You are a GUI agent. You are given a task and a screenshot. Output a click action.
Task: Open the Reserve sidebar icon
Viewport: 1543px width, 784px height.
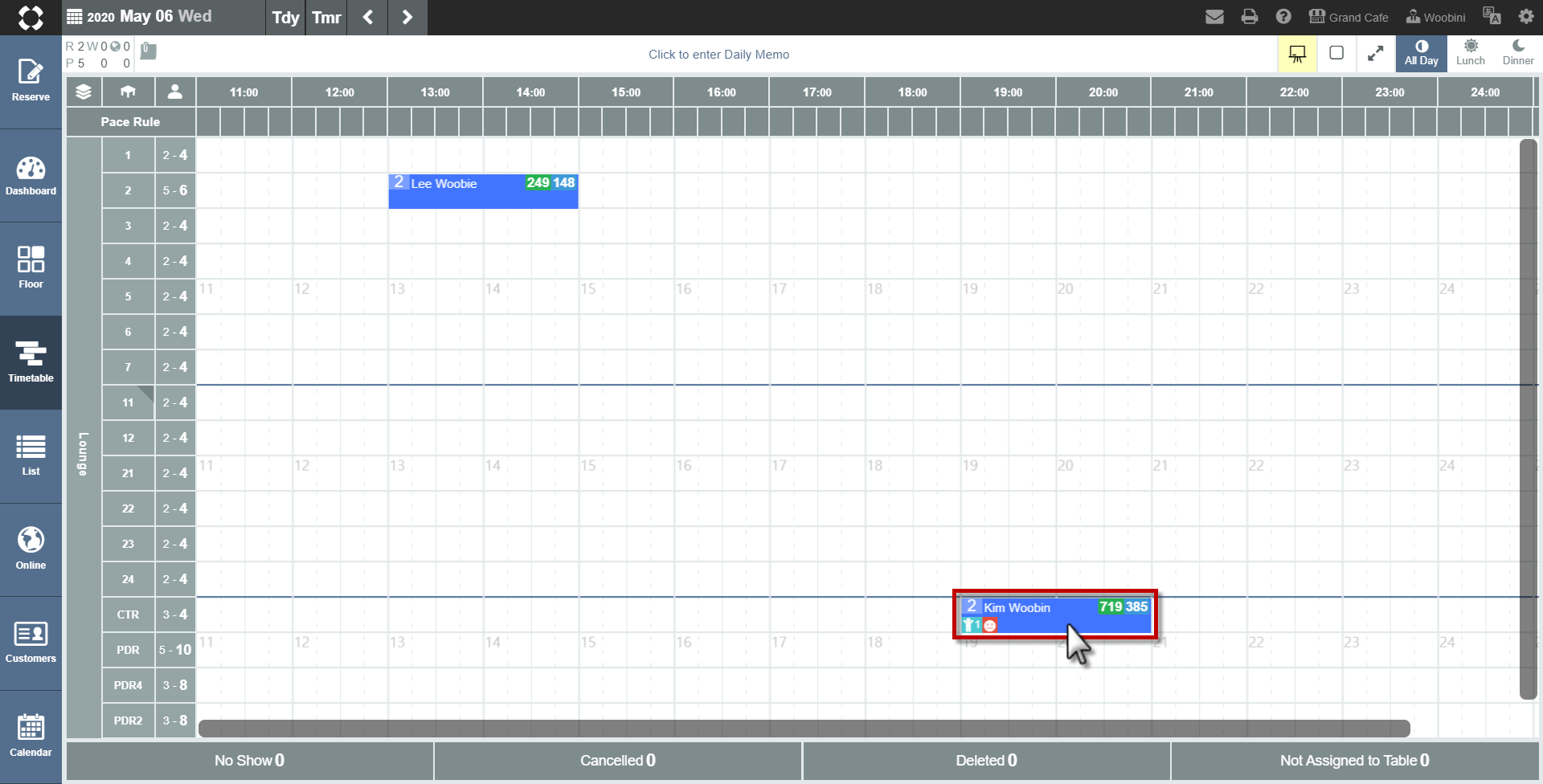[31, 82]
